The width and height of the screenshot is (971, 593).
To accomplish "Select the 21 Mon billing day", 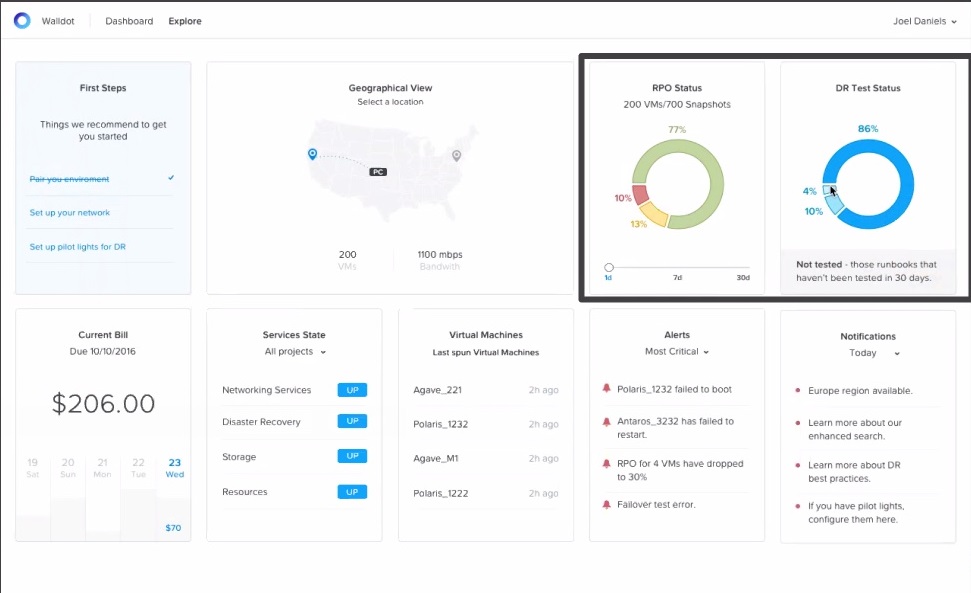I will tap(102, 468).
